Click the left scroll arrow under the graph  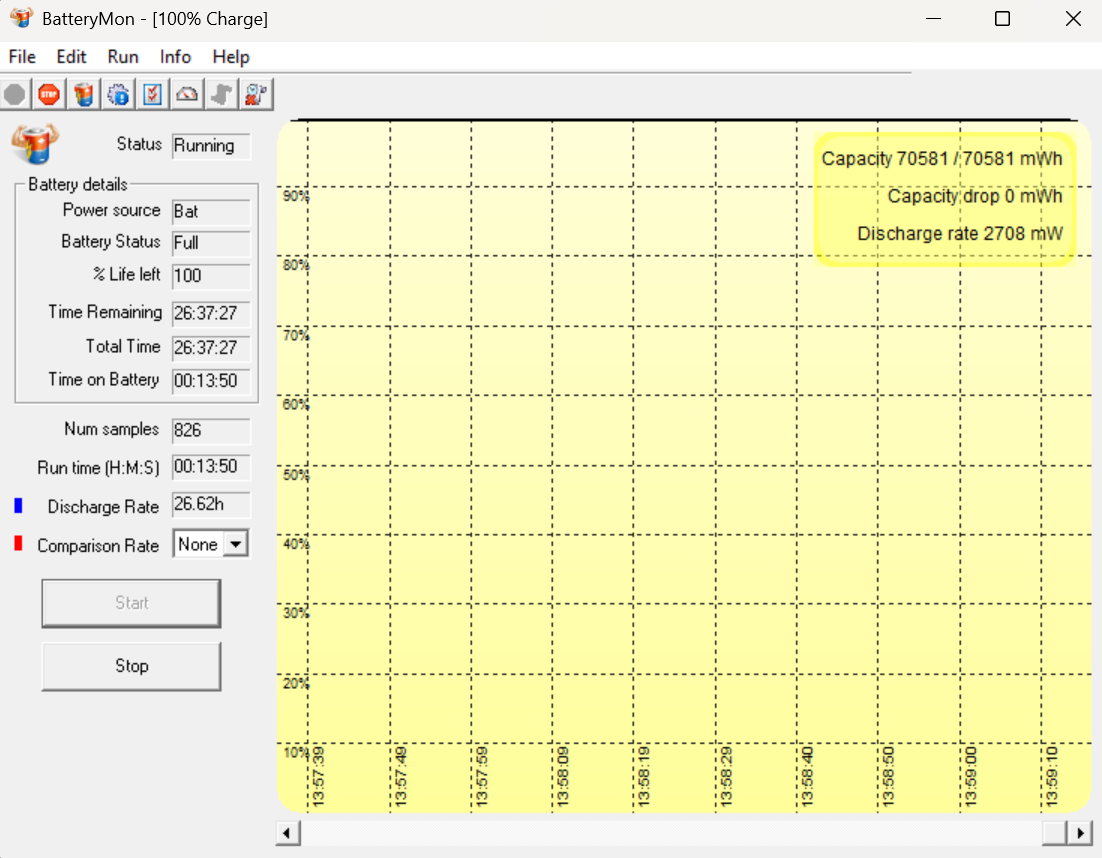[288, 833]
